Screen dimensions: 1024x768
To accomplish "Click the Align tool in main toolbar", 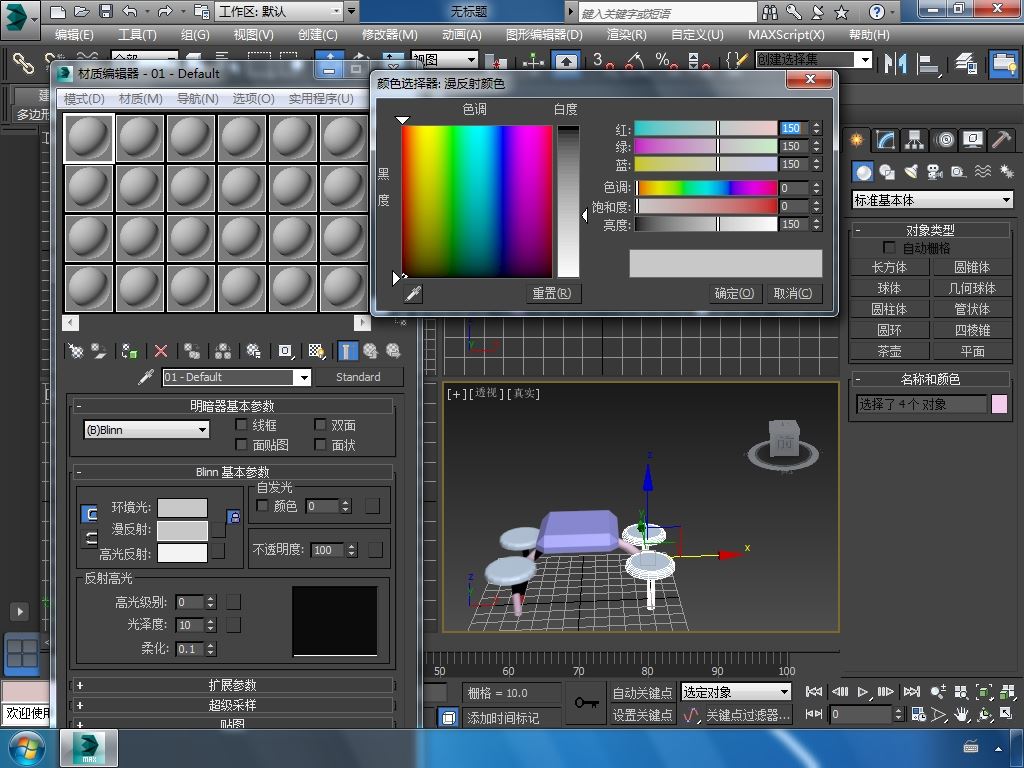I will [x=927, y=63].
